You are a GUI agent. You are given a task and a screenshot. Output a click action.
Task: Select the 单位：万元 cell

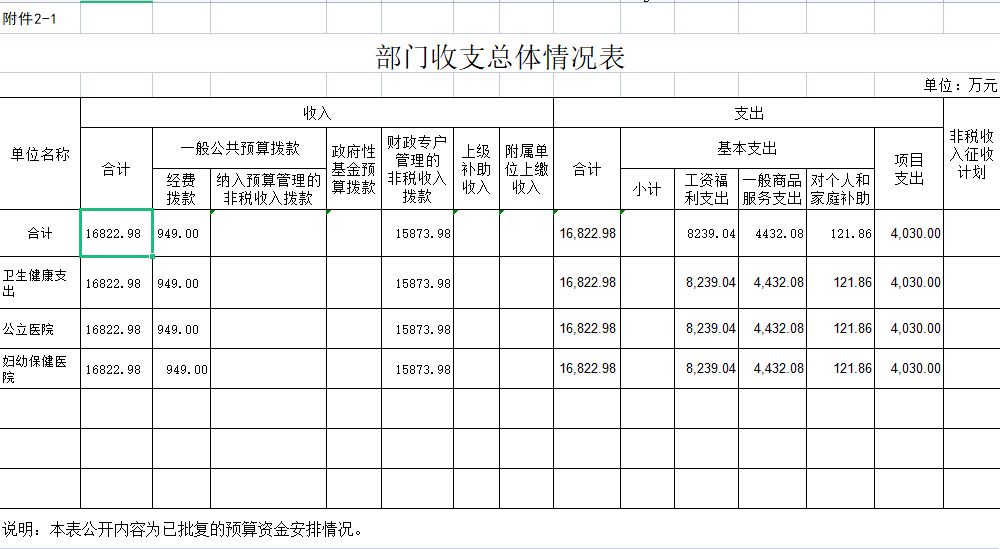pos(960,86)
